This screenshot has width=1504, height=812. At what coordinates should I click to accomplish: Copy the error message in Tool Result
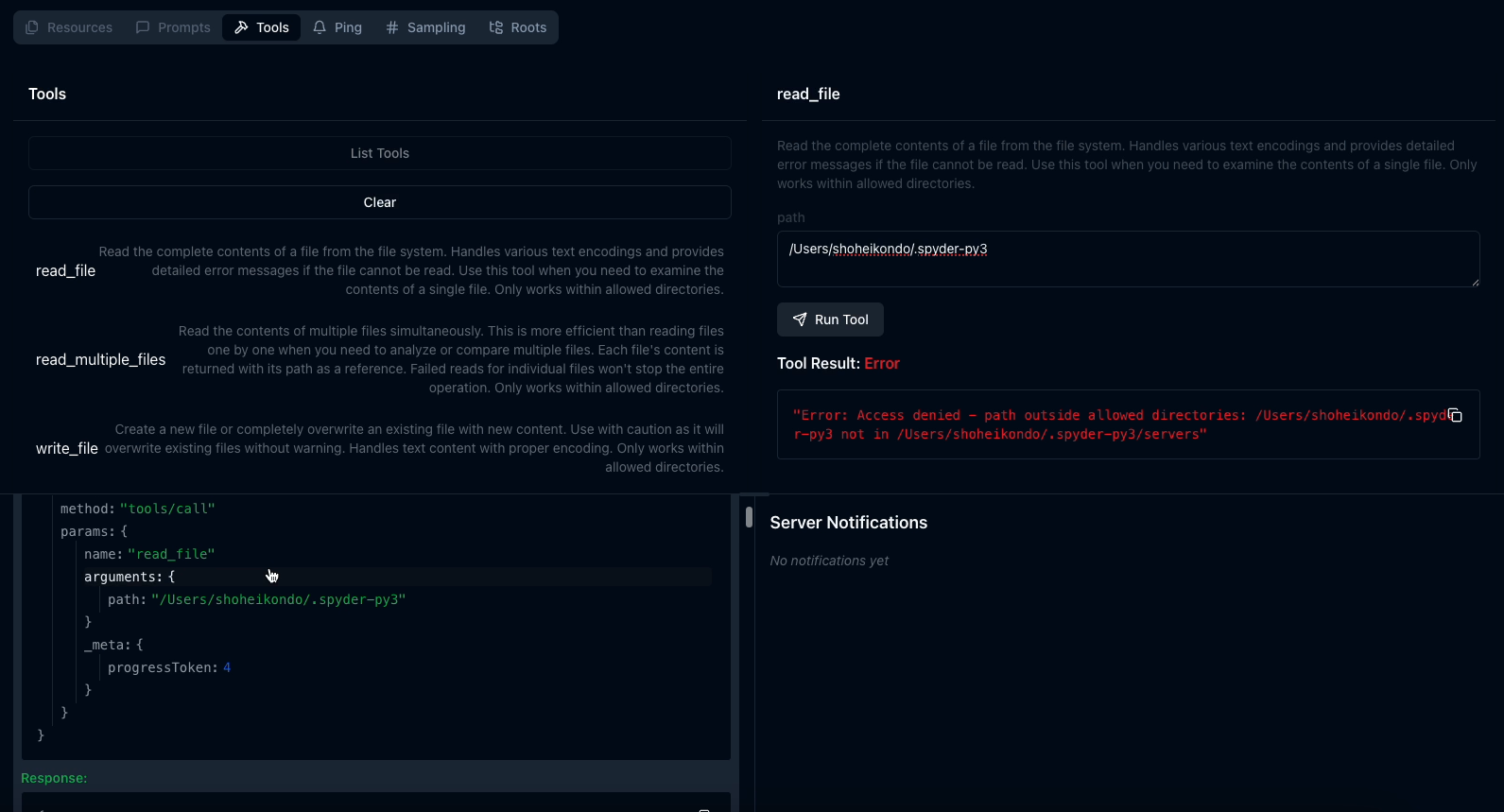pyautogui.click(x=1455, y=415)
